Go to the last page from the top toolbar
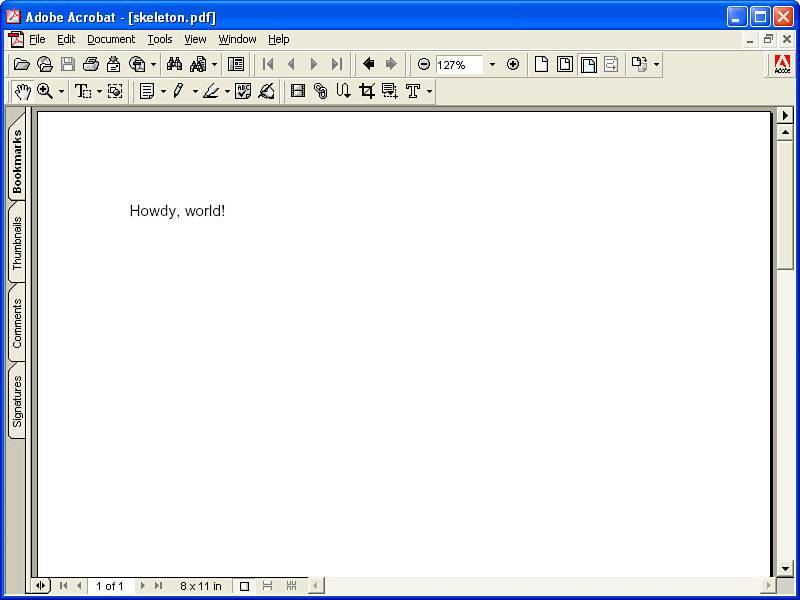 click(337, 64)
